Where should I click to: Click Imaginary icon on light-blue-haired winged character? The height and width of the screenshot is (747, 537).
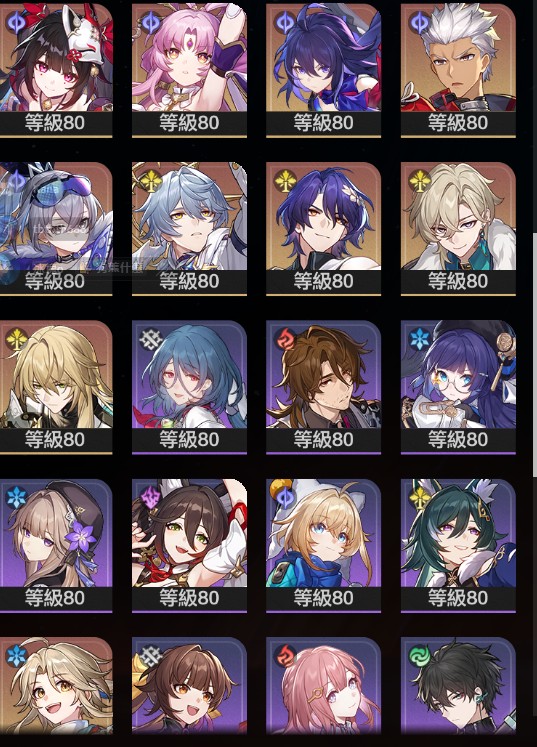point(151,181)
